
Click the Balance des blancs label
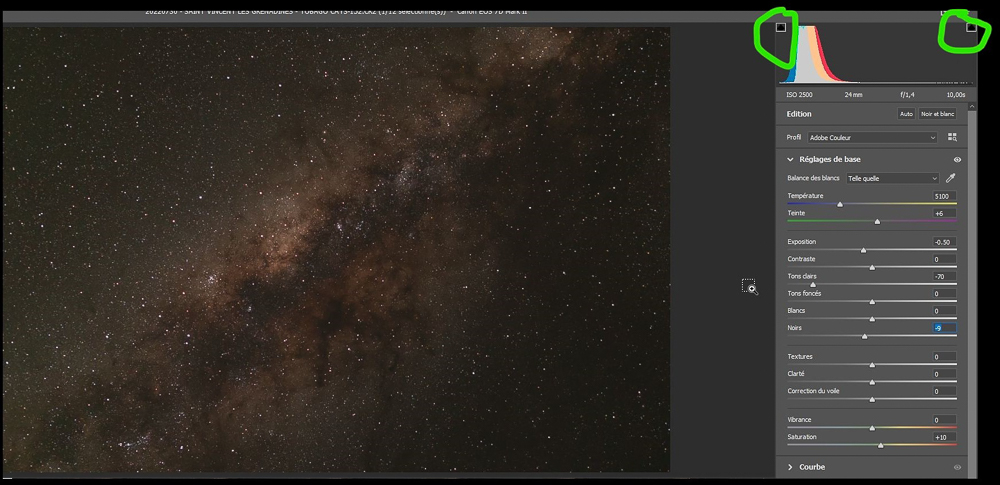tap(813, 178)
